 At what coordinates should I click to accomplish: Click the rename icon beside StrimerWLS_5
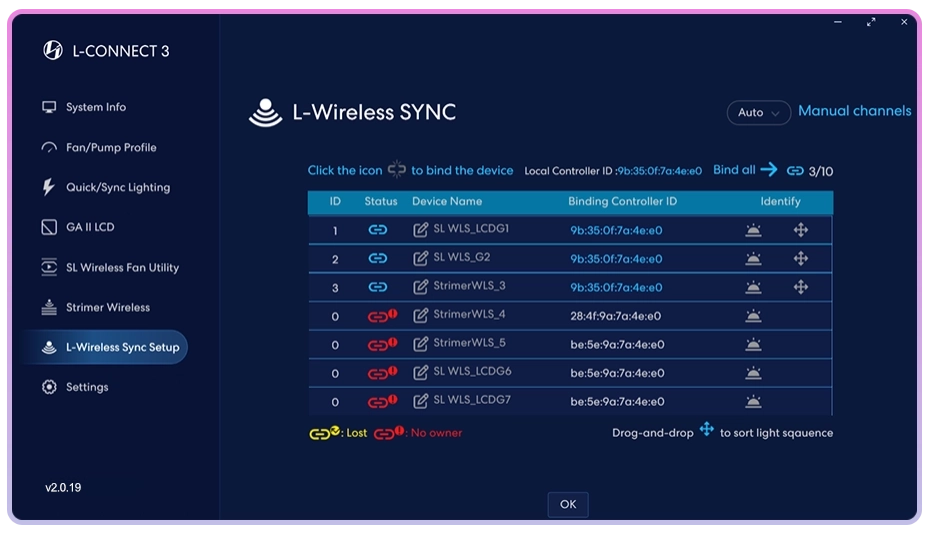click(x=421, y=344)
